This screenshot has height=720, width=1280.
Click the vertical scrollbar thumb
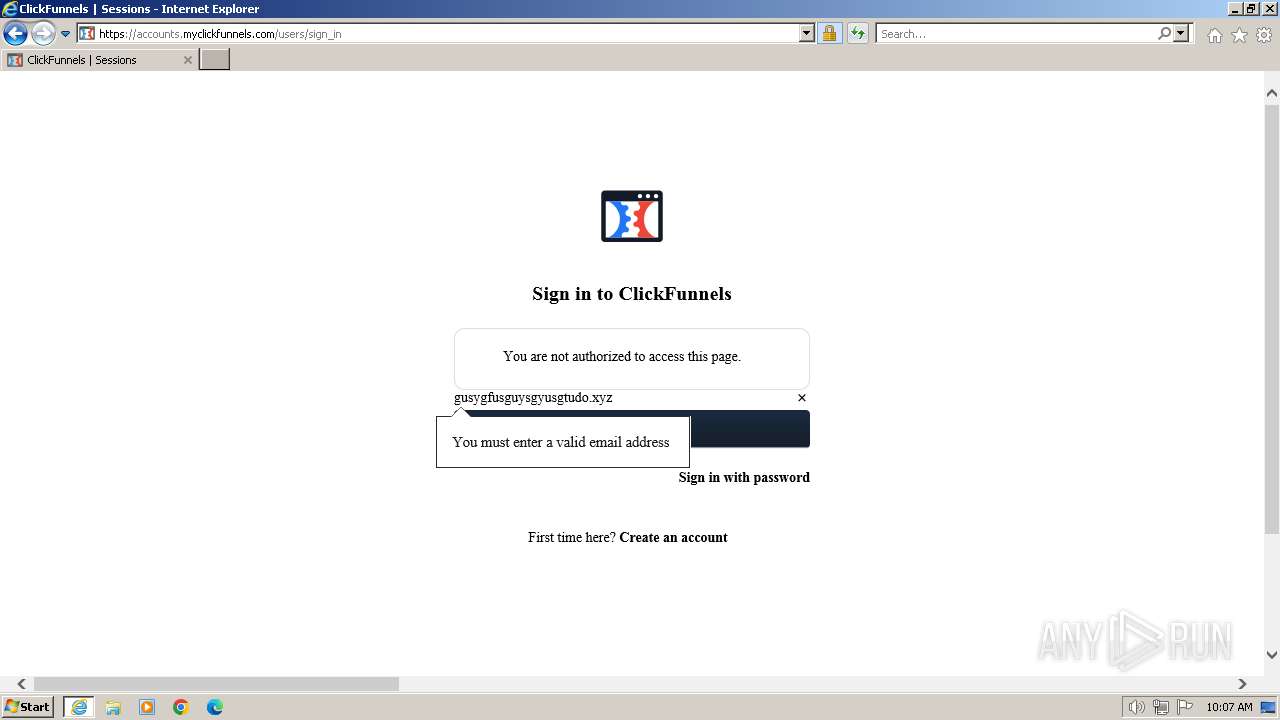coord(1272,319)
